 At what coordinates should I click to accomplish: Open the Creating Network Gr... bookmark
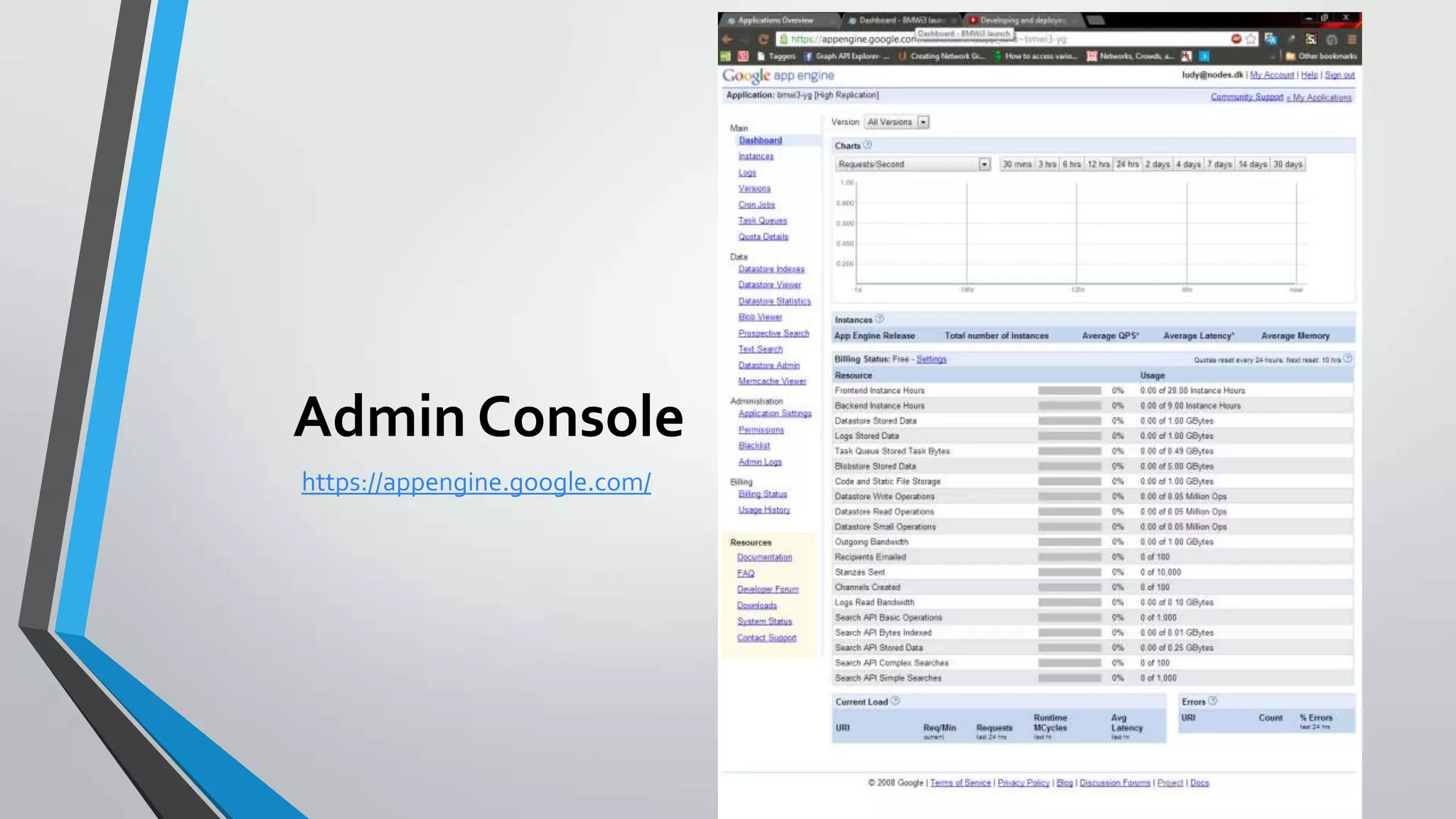(x=942, y=56)
